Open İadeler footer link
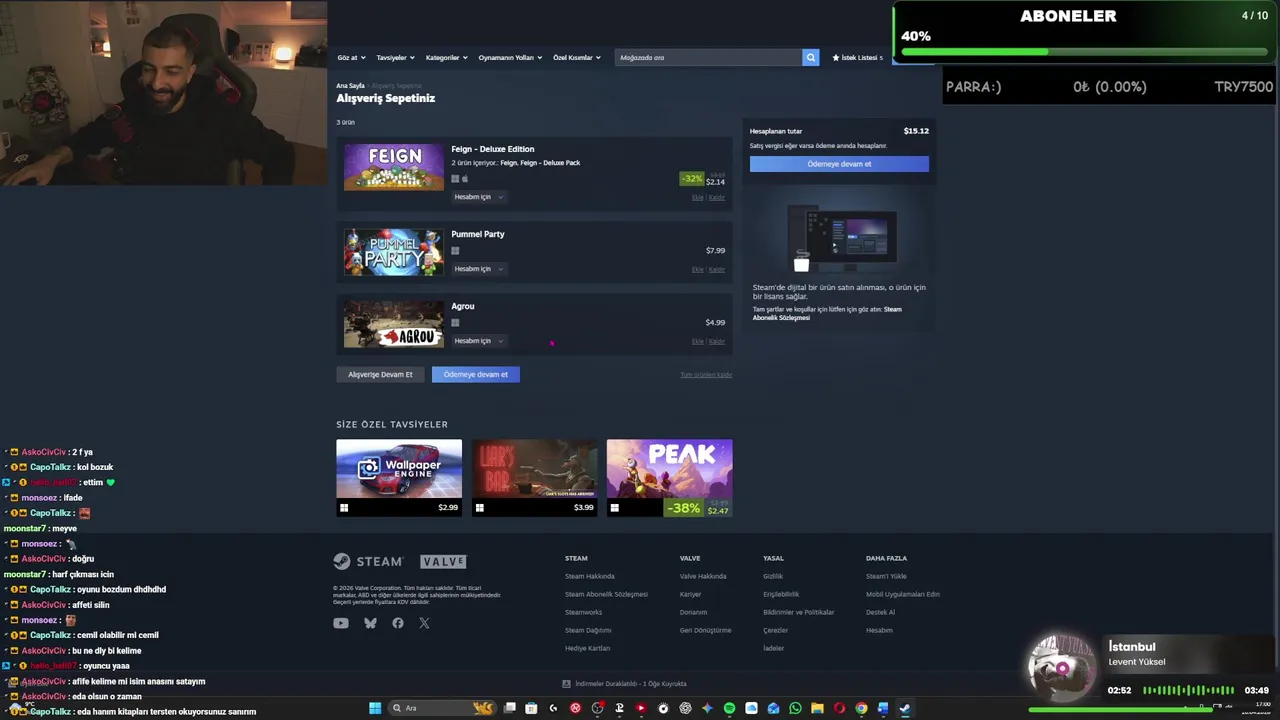 pos(773,648)
